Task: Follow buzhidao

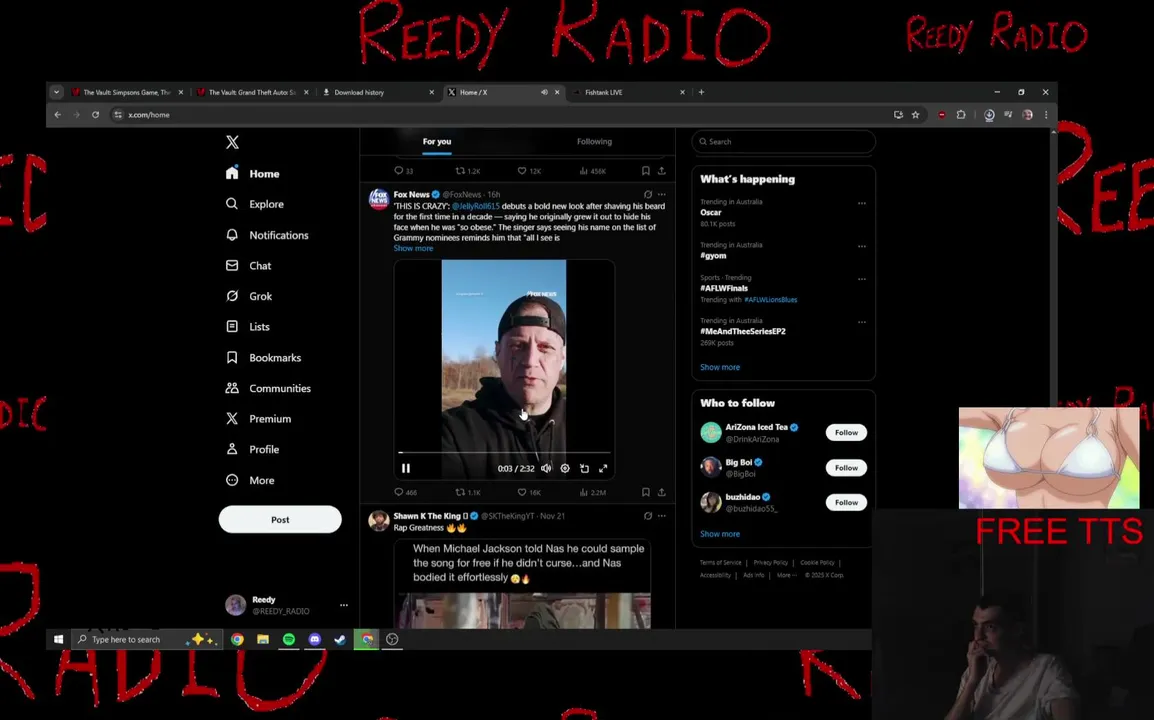Action: (846, 502)
